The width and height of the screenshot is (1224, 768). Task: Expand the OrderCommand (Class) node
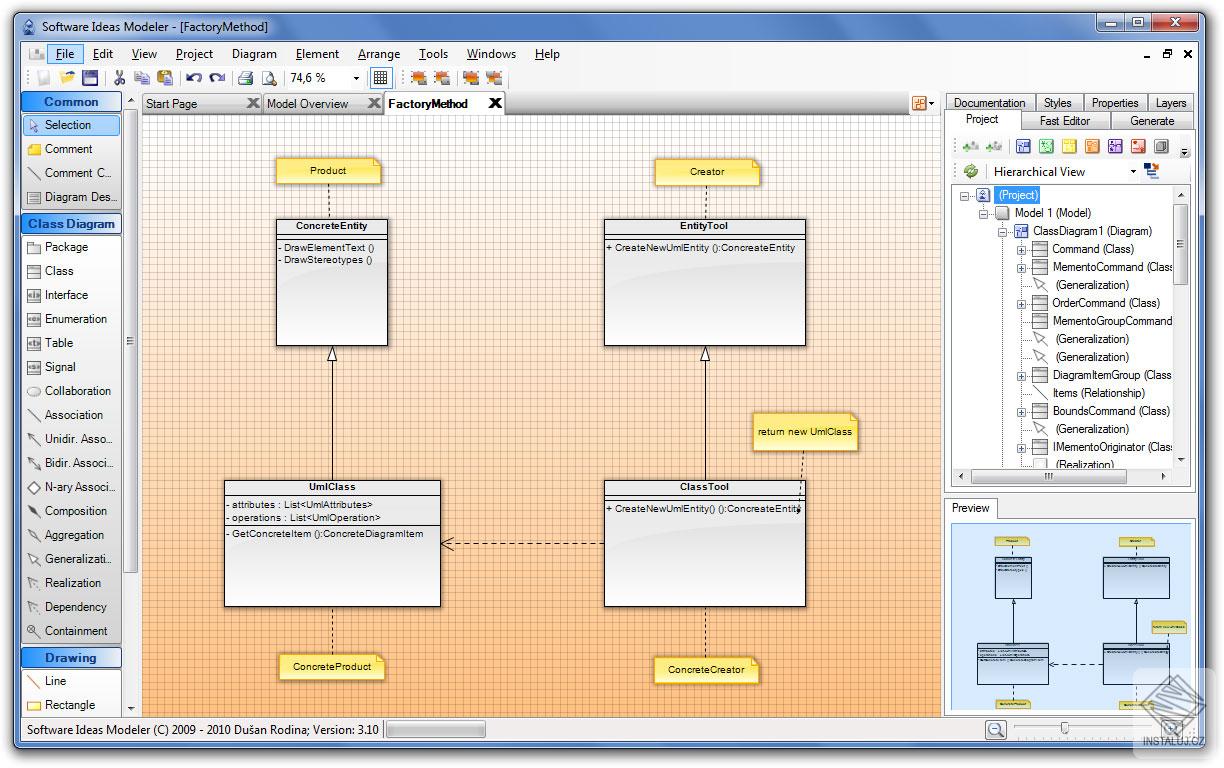click(x=1022, y=303)
